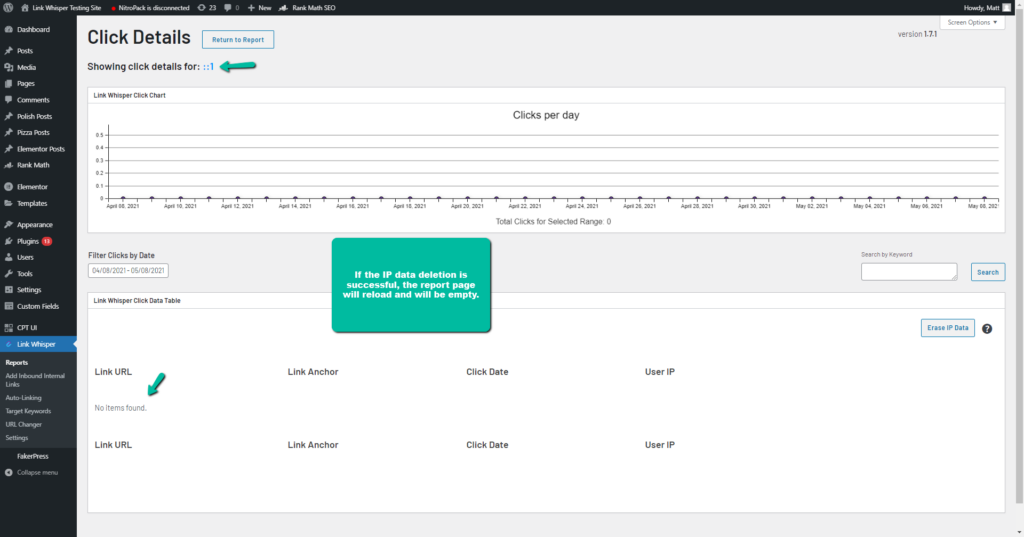Click the Appearance brush icon in sidebar
Image resolution: width=1024 pixels, height=537 pixels.
click(8, 225)
